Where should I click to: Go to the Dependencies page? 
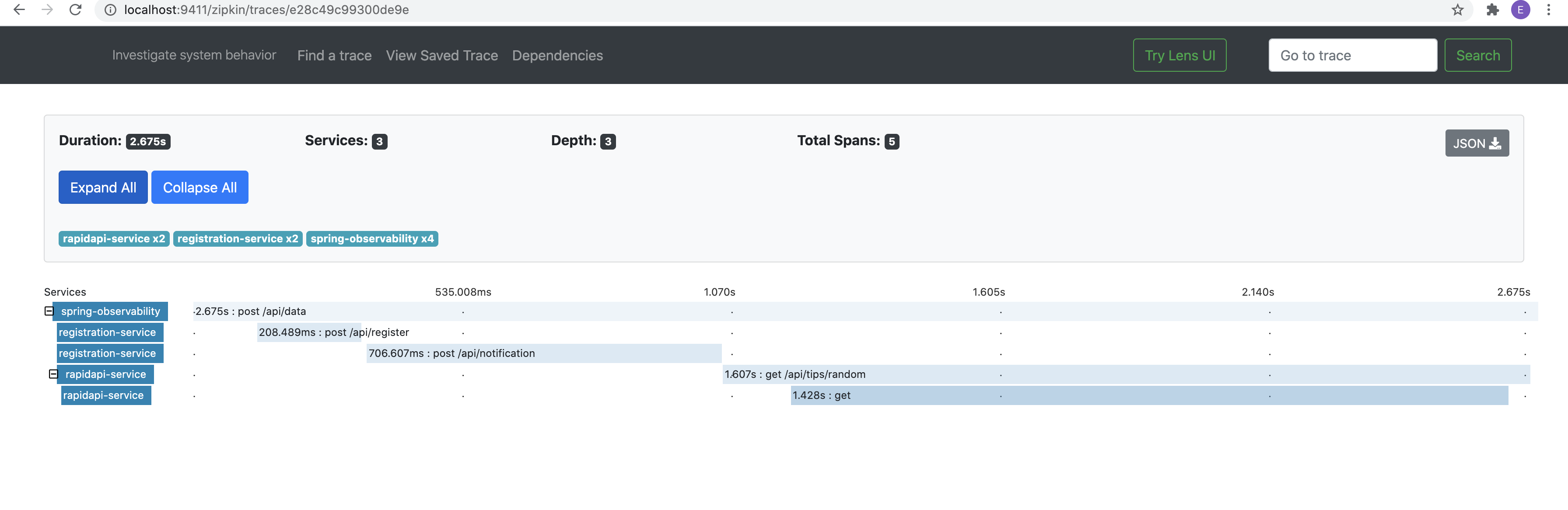click(557, 56)
